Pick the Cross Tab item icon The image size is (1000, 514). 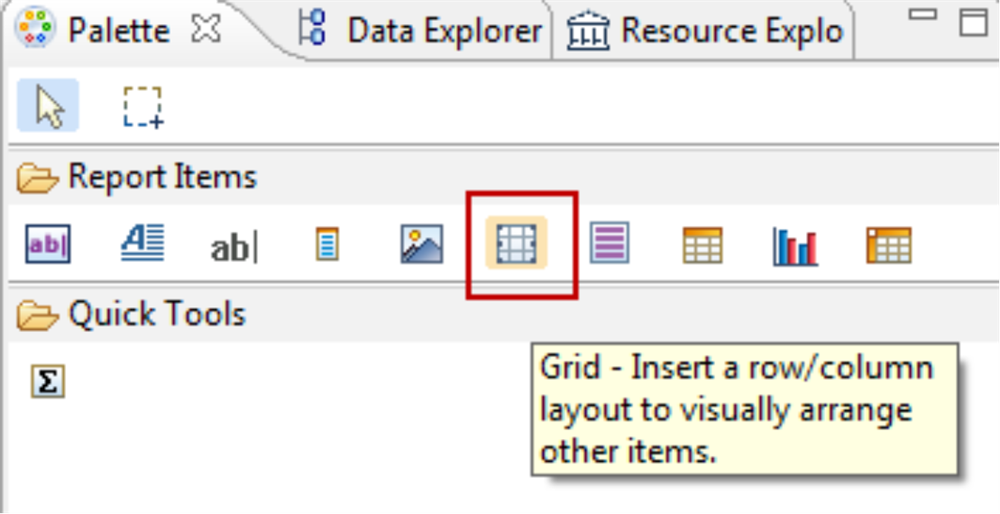click(x=888, y=246)
